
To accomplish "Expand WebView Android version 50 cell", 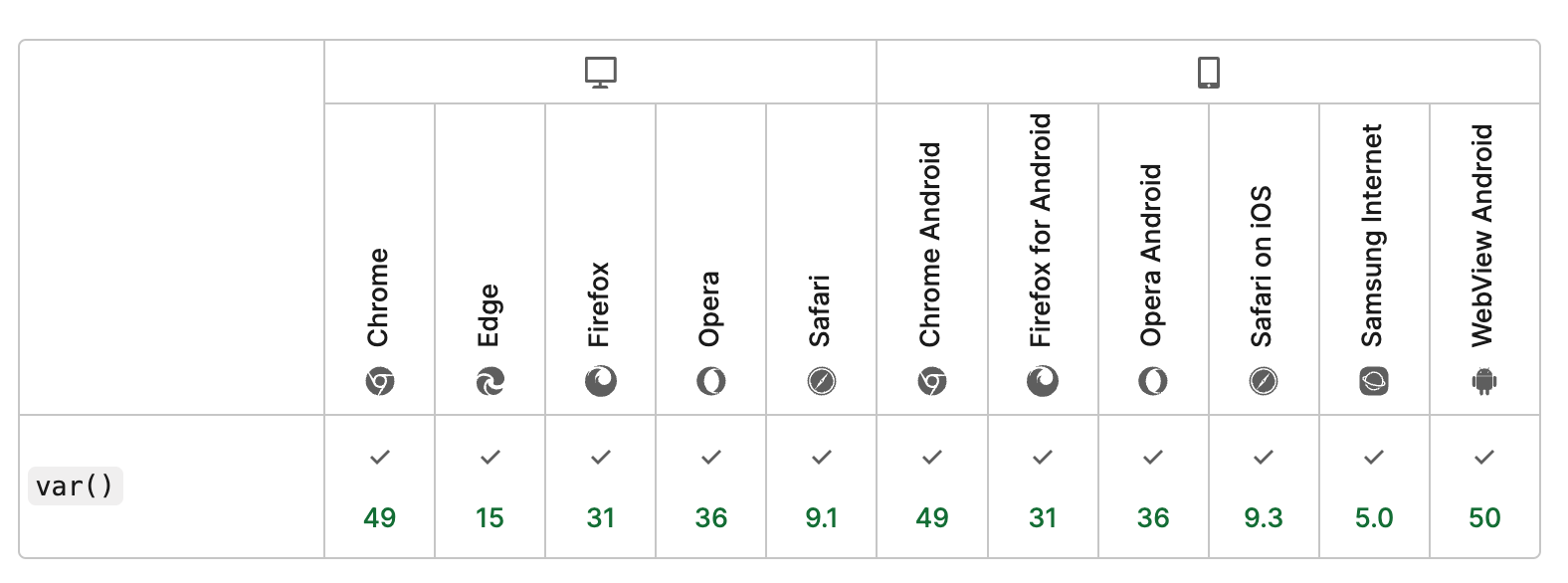I will 1484,486.
